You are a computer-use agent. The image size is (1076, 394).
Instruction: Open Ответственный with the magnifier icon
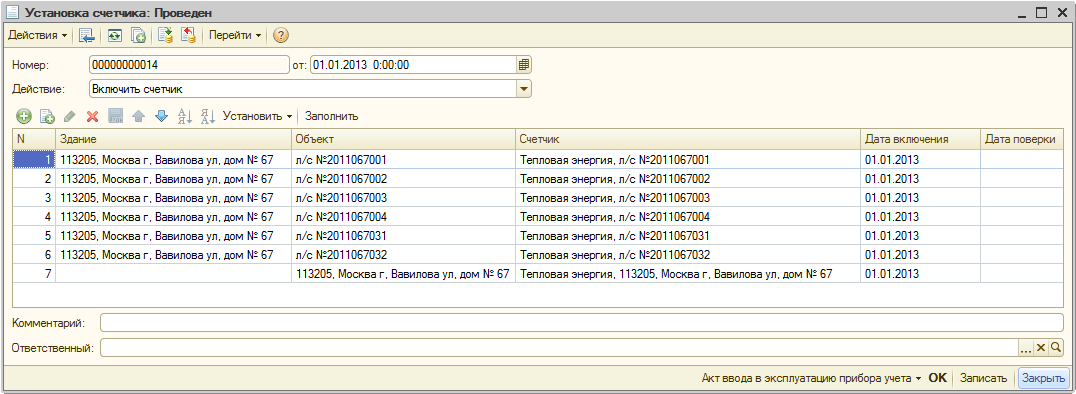pos(1056,348)
